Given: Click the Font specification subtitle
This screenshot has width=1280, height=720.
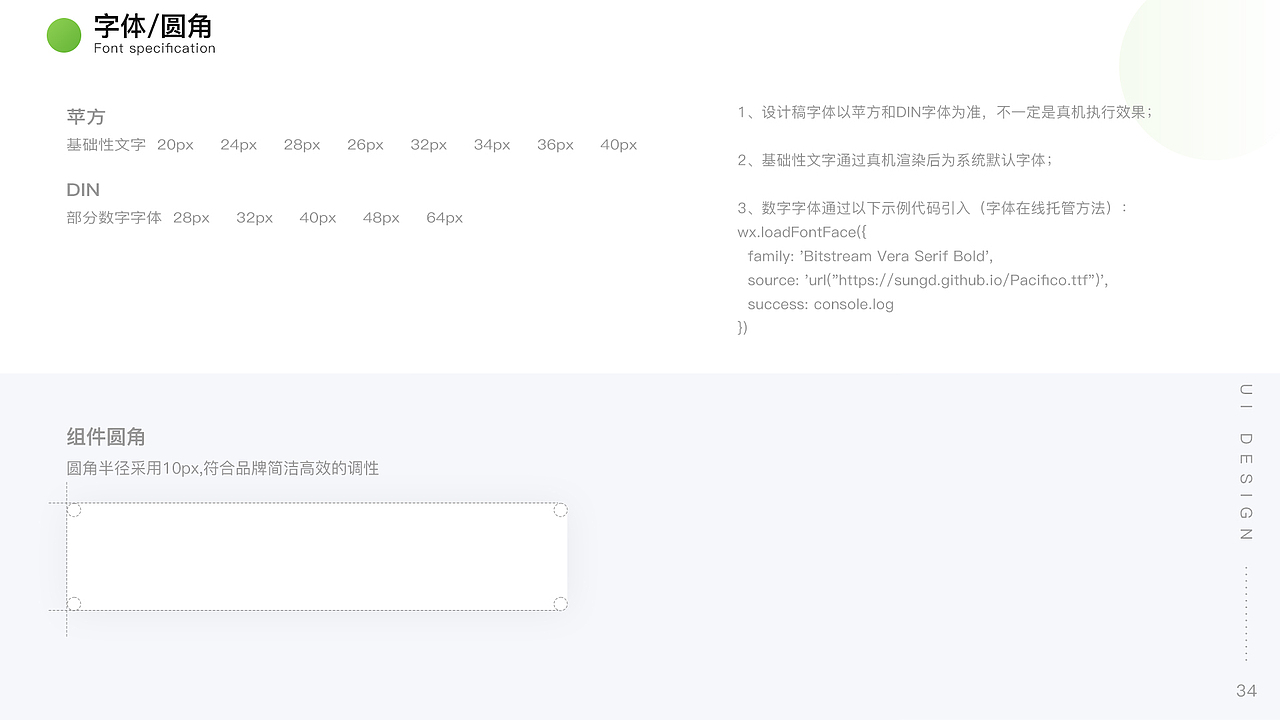Looking at the screenshot, I should click(x=155, y=48).
